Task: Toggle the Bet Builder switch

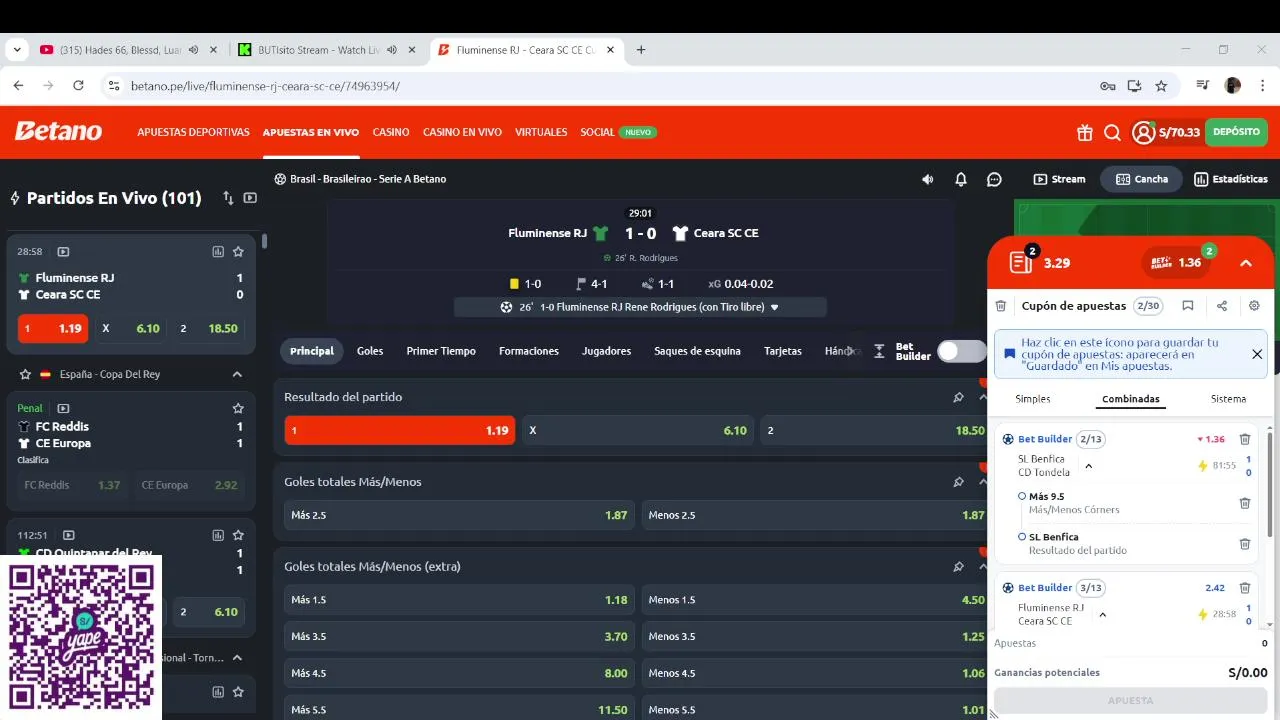Action: [961, 351]
